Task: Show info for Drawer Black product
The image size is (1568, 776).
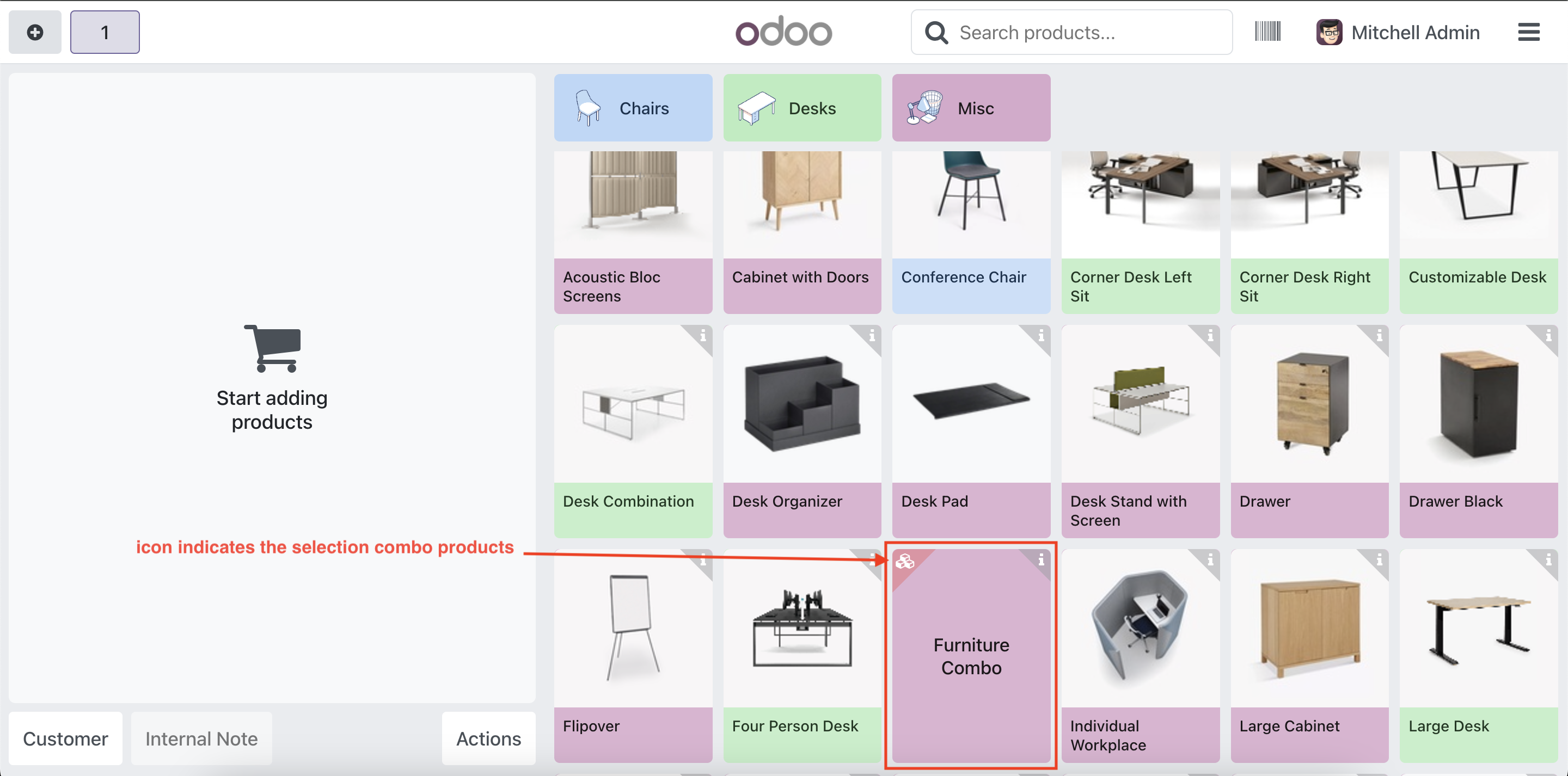Action: pos(1548,335)
